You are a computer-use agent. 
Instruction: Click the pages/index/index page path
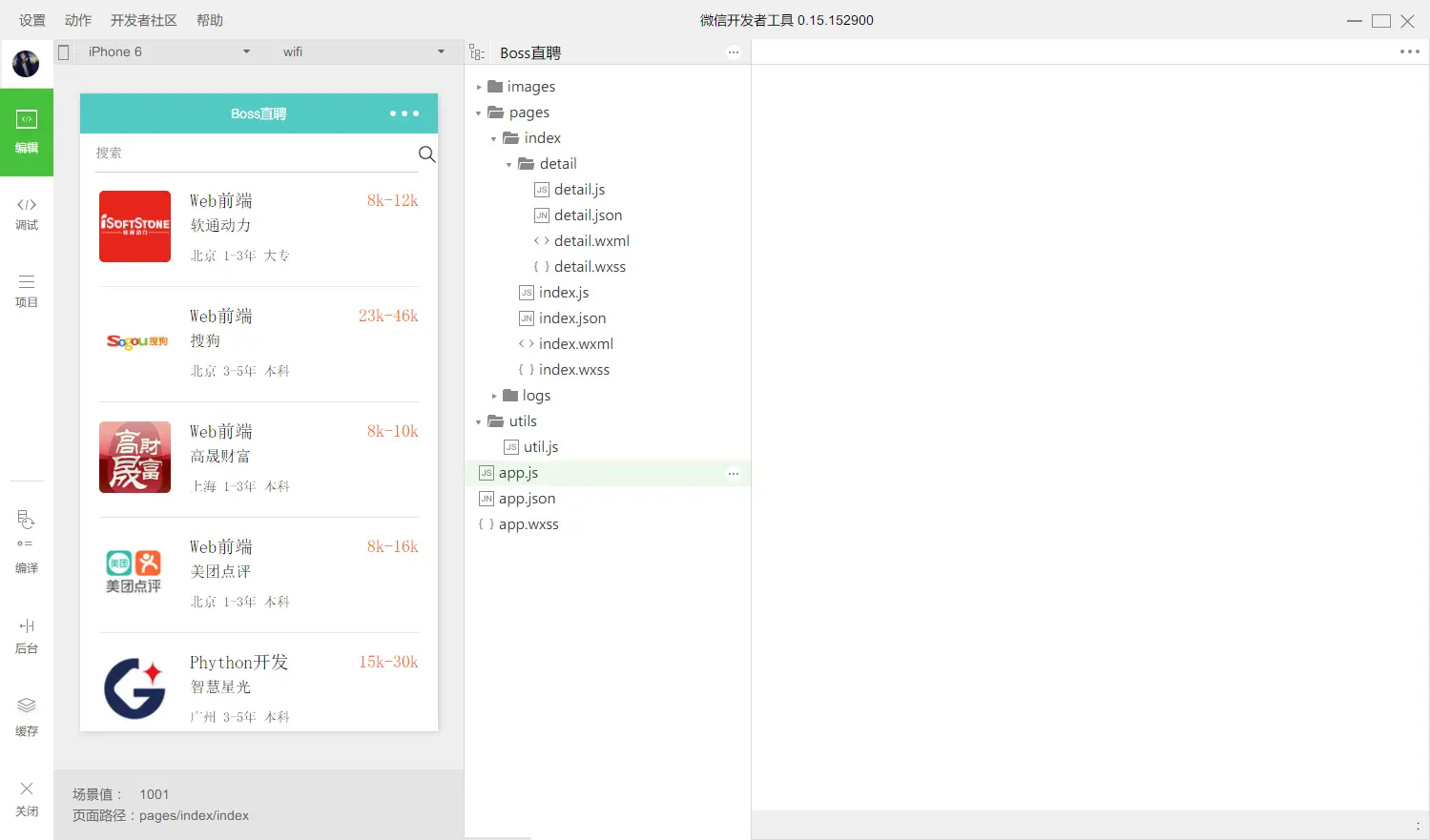tap(194, 816)
